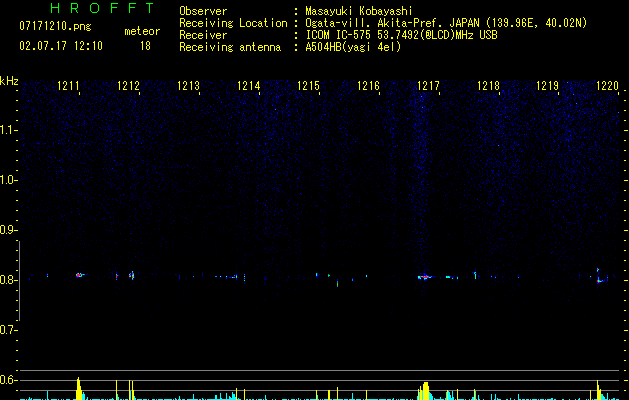Click the 0.8 kHz axis label
This screenshot has height=400, width=629.
8,280
